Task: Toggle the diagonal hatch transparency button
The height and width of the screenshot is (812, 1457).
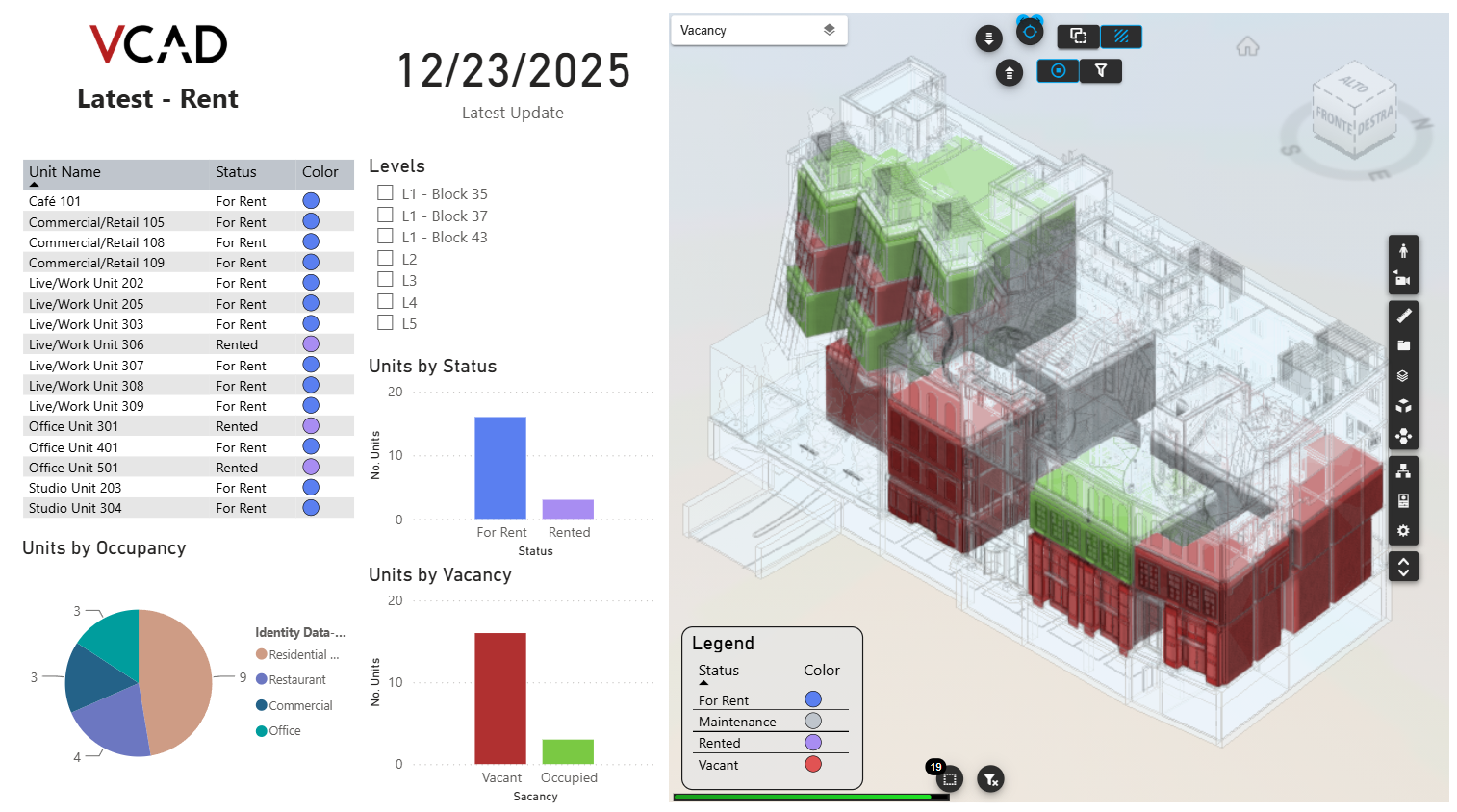Action: click(x=1121, y=37)
